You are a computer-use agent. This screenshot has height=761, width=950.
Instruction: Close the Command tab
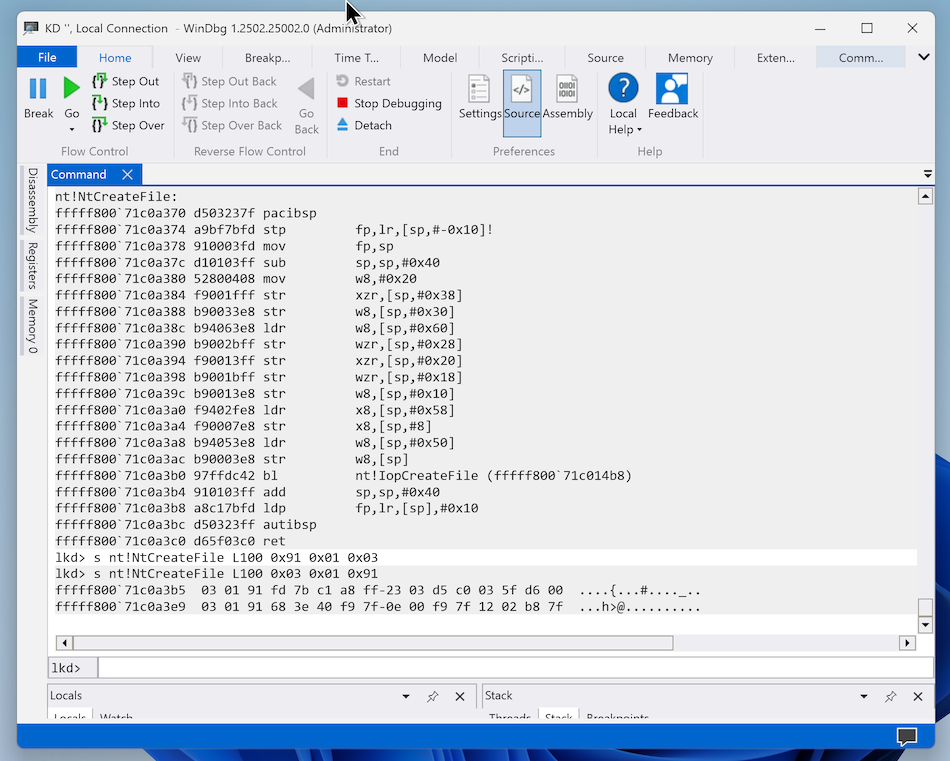[127, 175]
